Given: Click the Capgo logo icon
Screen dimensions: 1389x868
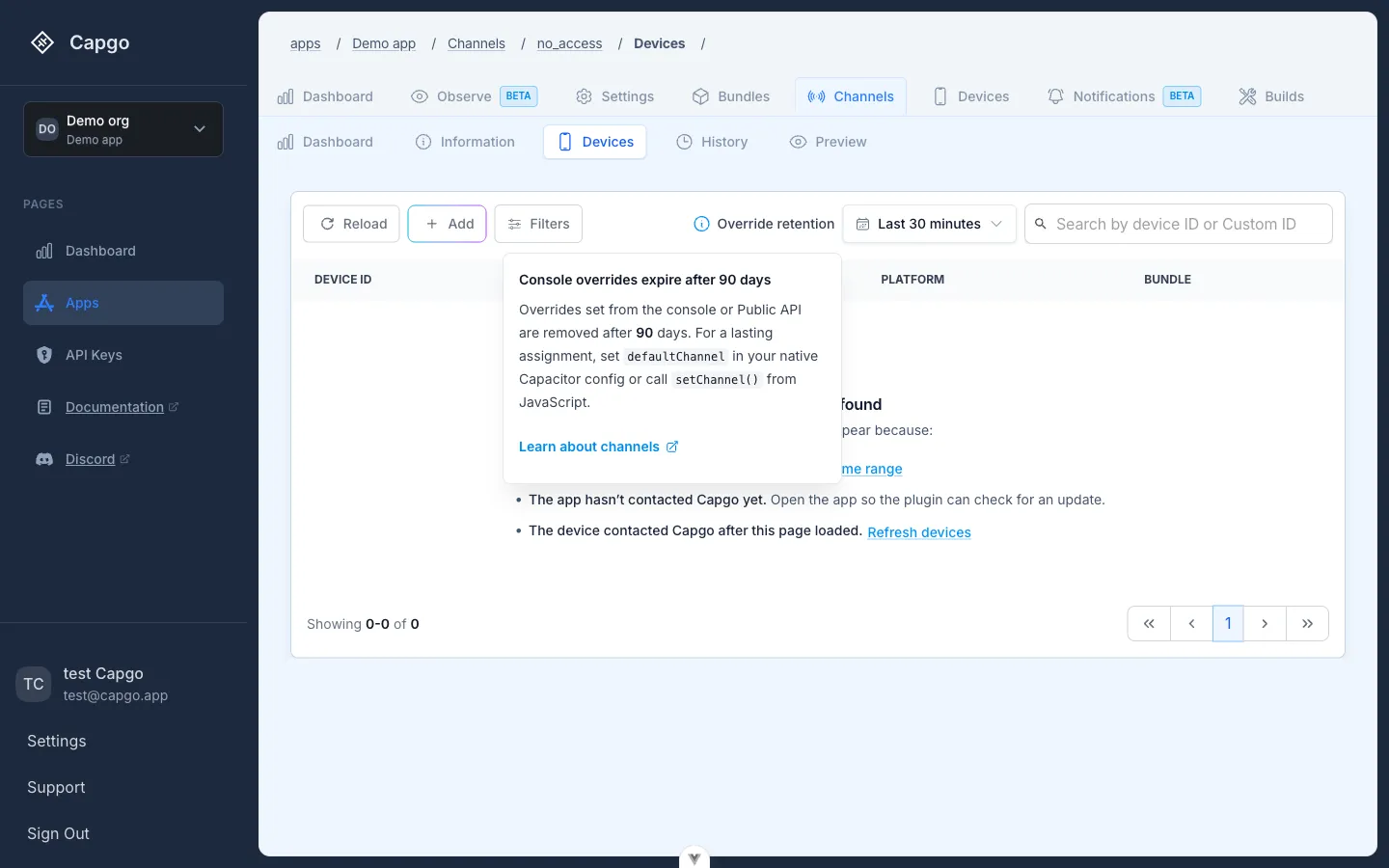Looking at the screenshot, I should [x=42, y=42].
